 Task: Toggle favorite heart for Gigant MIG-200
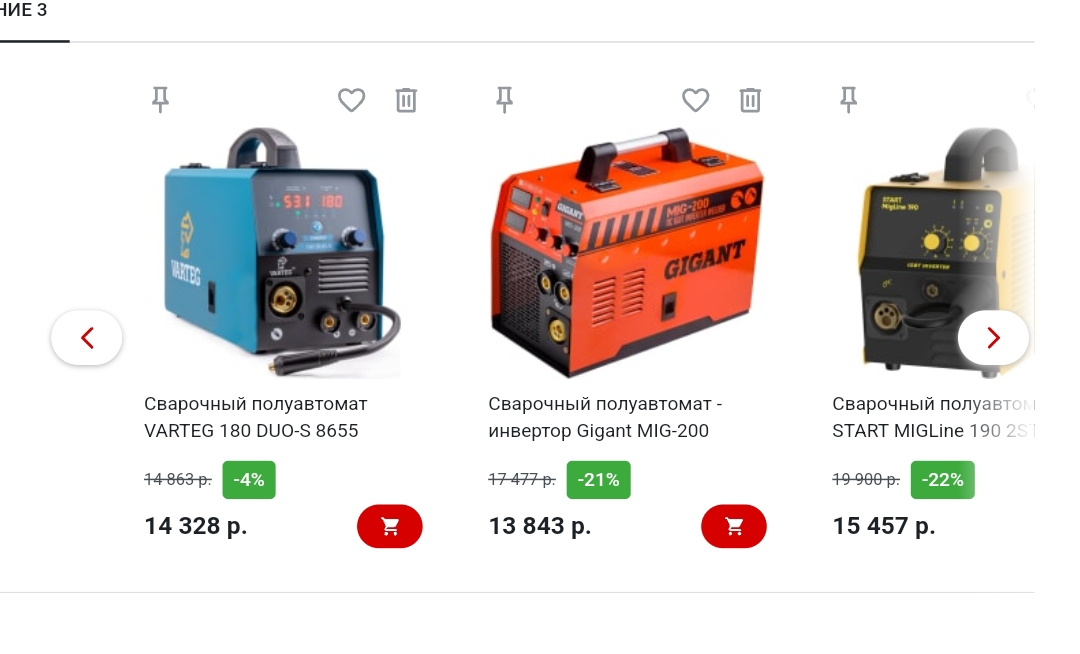pyautogui.click(x=696, y=101)
